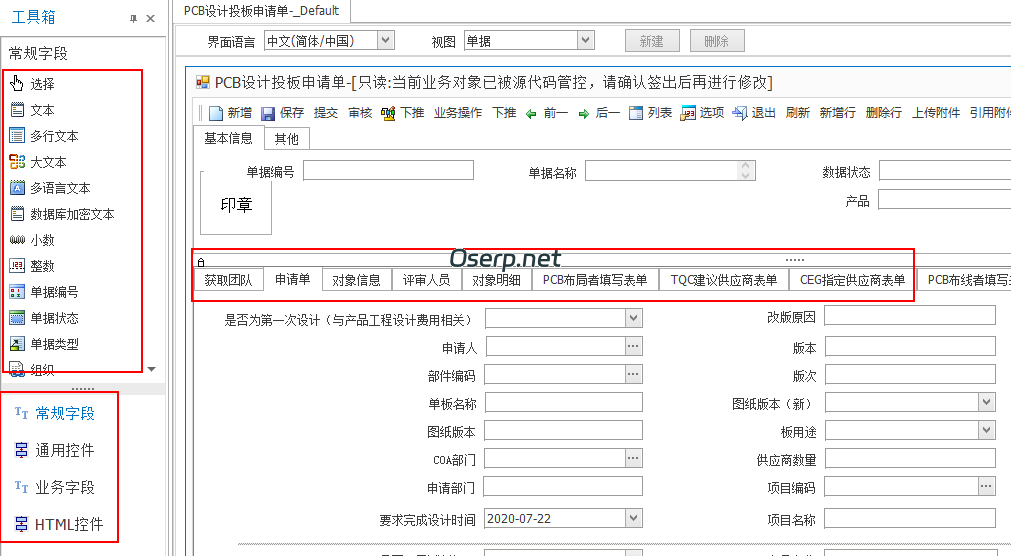
Task: Pick the 多行文本 field icon
Action: click(x=17, y=135)
